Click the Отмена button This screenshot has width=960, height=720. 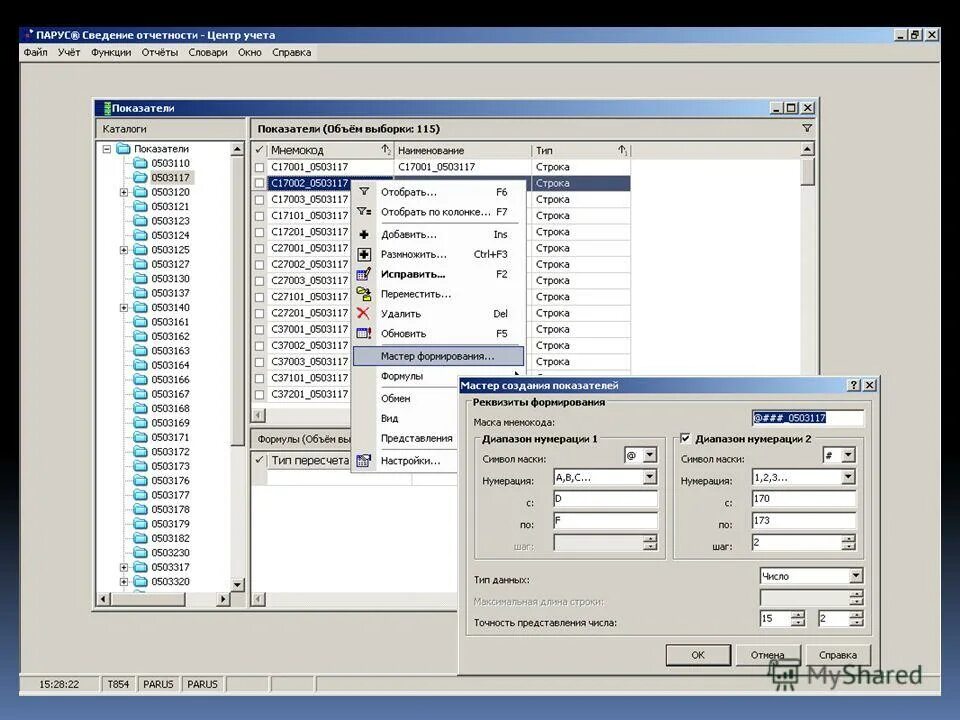click(768, 654)
